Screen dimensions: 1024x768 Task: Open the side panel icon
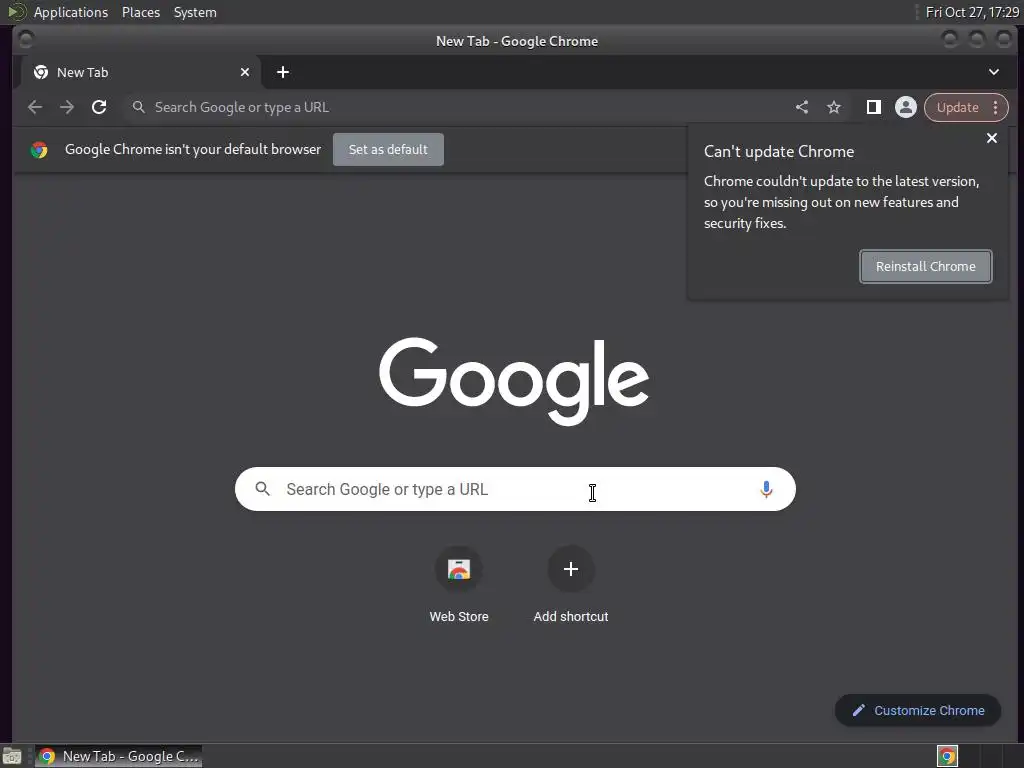[x=873, y=107]
